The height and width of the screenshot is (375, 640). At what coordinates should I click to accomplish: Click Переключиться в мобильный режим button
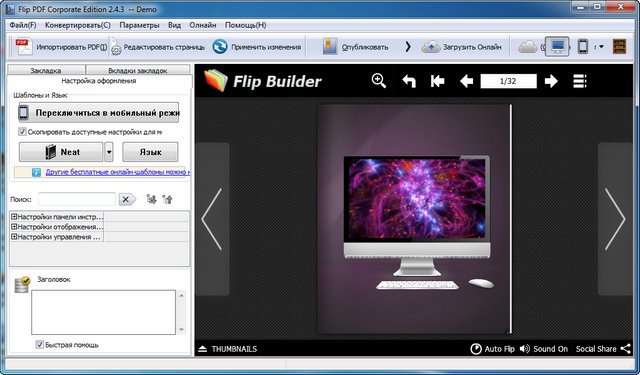click(x=99, y=112)
